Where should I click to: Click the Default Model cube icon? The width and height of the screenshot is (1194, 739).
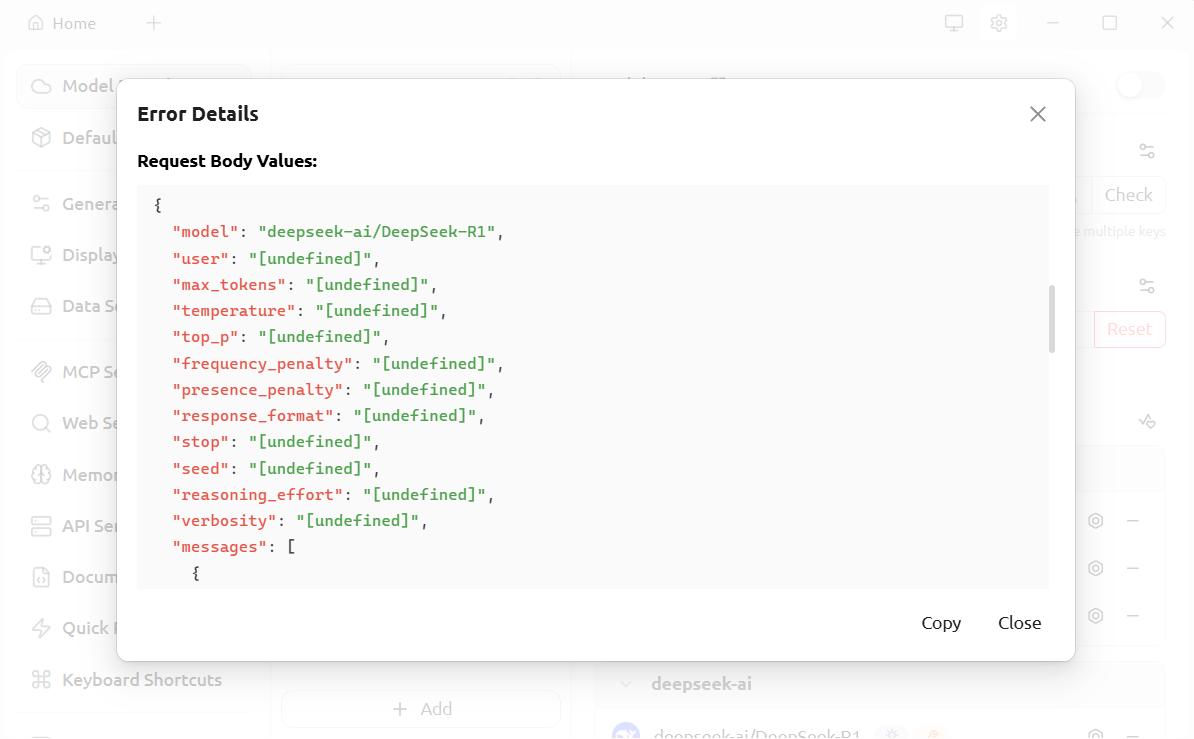41,138
